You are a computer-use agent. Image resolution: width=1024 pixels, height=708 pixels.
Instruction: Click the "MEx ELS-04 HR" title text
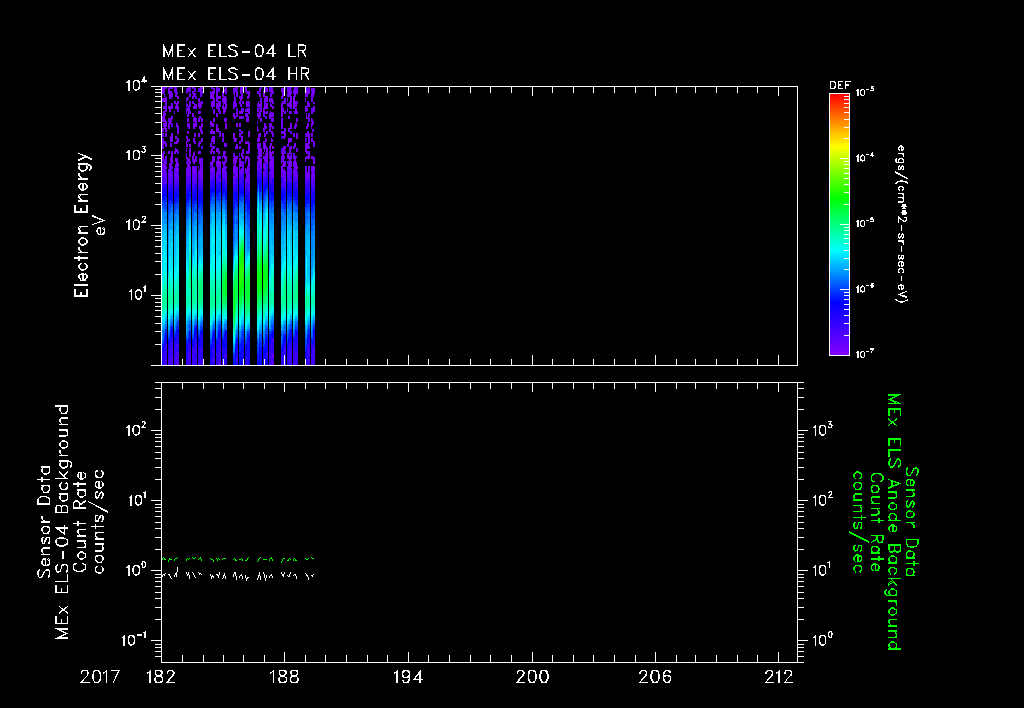tap(236, 74)
